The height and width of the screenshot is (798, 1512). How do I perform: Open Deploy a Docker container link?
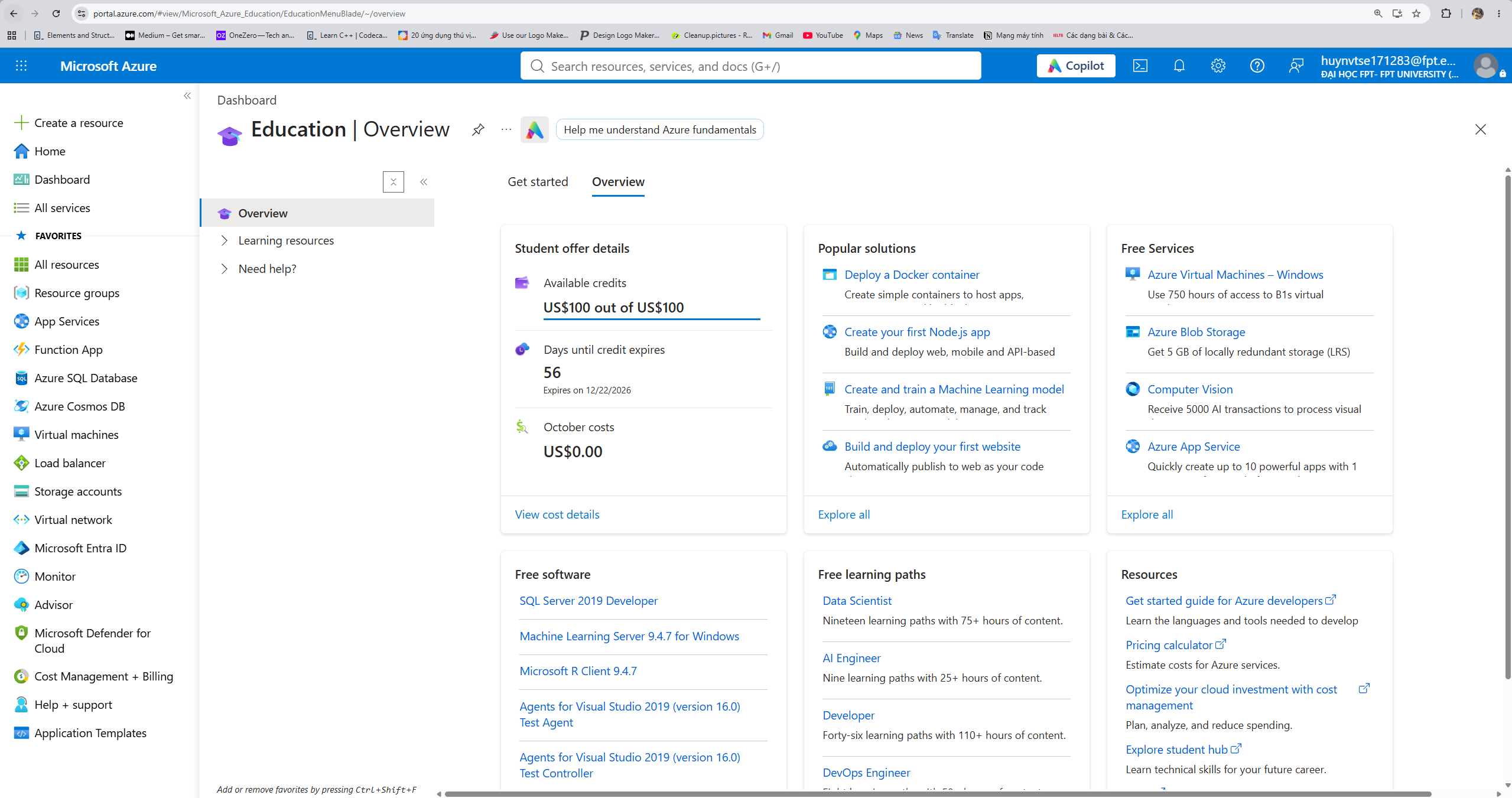[912, 275]
